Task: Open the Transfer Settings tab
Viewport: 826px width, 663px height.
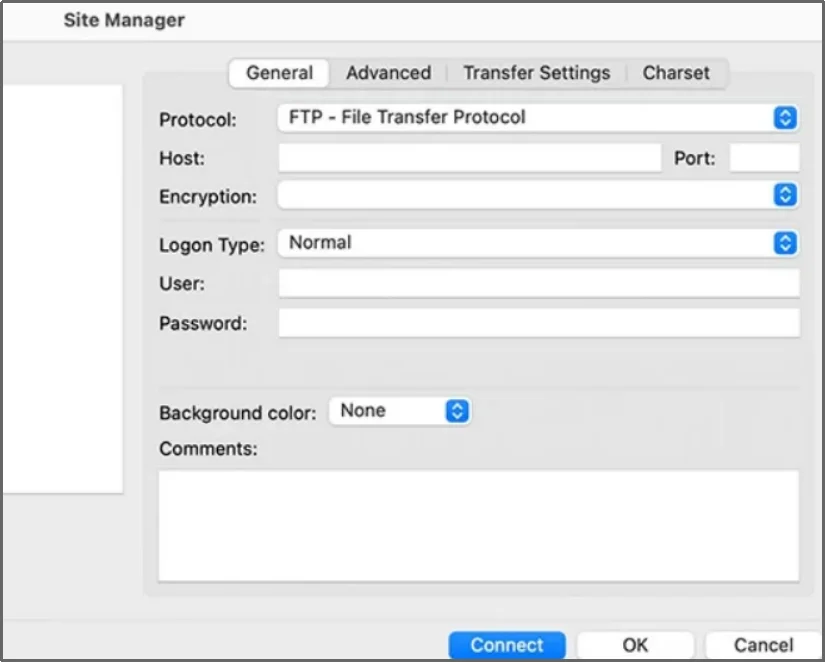Action: pos(536,72)
